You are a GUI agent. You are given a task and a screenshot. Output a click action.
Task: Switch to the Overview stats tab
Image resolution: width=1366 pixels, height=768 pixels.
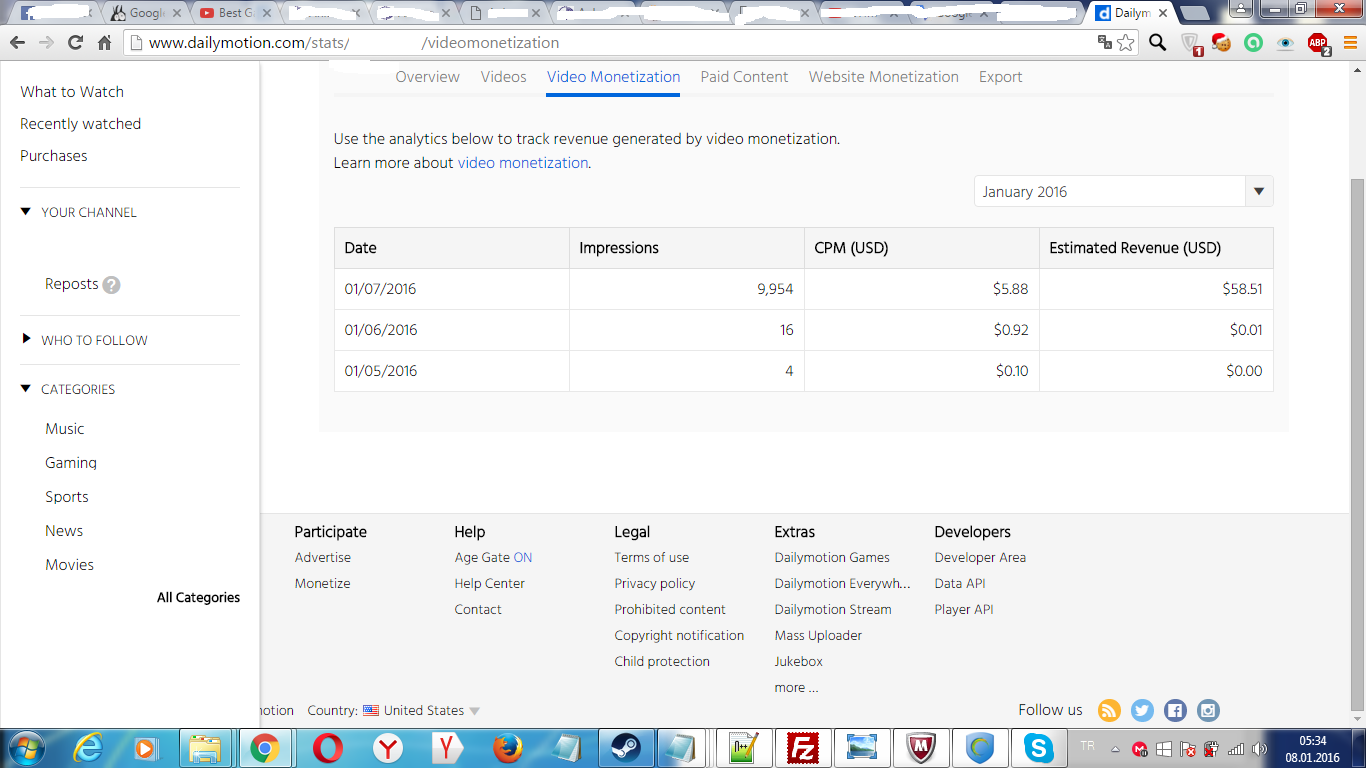coord(428,77)
